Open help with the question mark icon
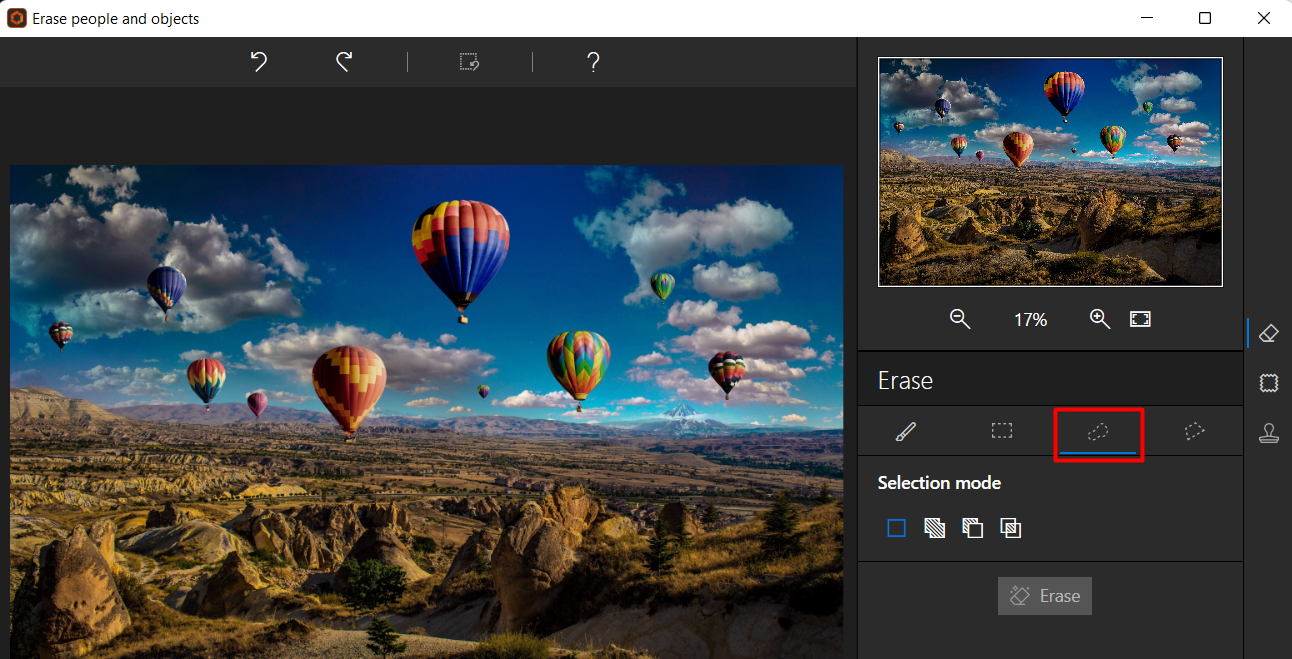Screen dimensions: 1292x659 pos(593,62)
